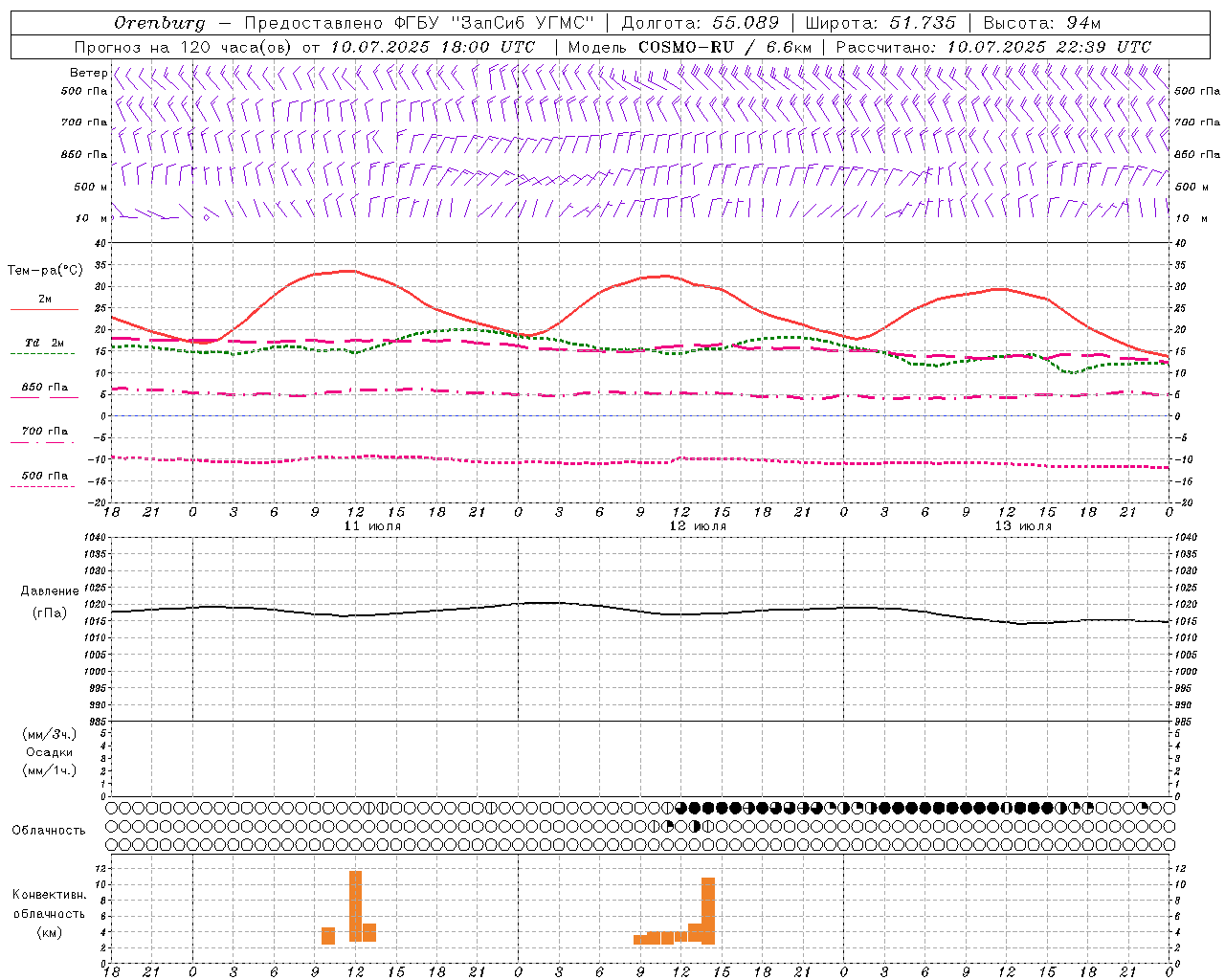Click the dashed line sample under "Td 2м" legend
The width and height of the screenshot is (1225, 980).
click(42, 354)
